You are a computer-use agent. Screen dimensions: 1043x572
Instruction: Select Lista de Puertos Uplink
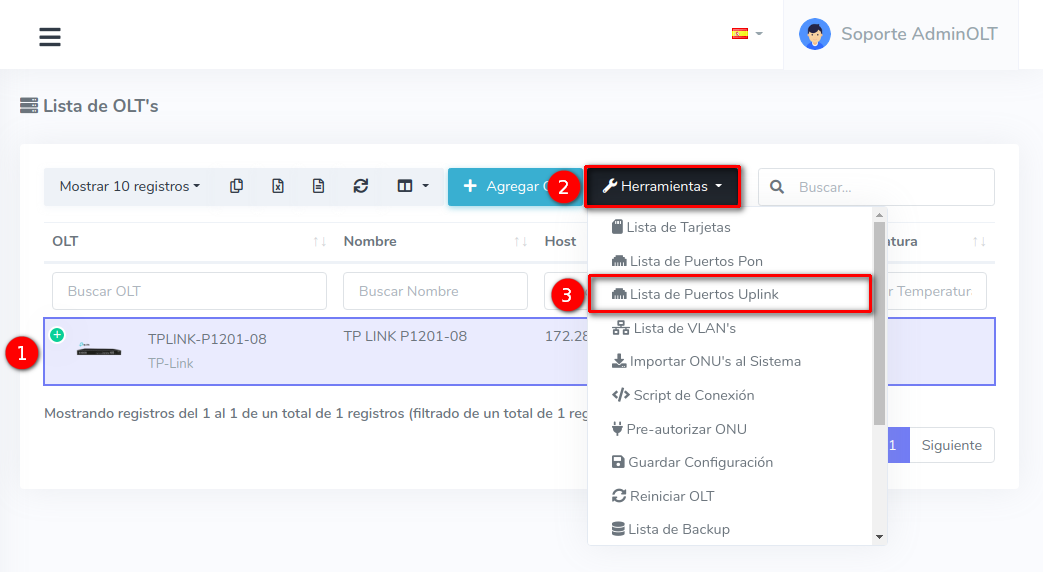pos(704,294)
